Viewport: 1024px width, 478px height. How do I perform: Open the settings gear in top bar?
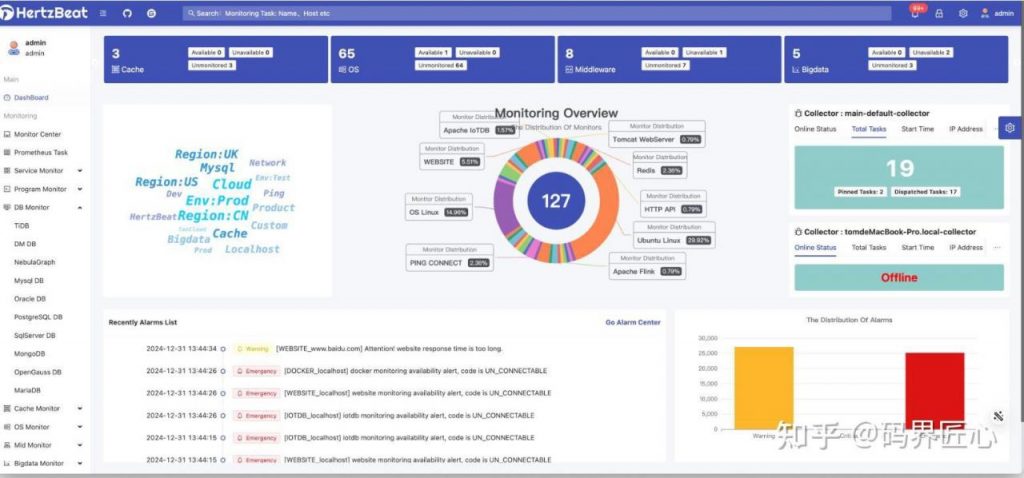(x=963, y=14)
